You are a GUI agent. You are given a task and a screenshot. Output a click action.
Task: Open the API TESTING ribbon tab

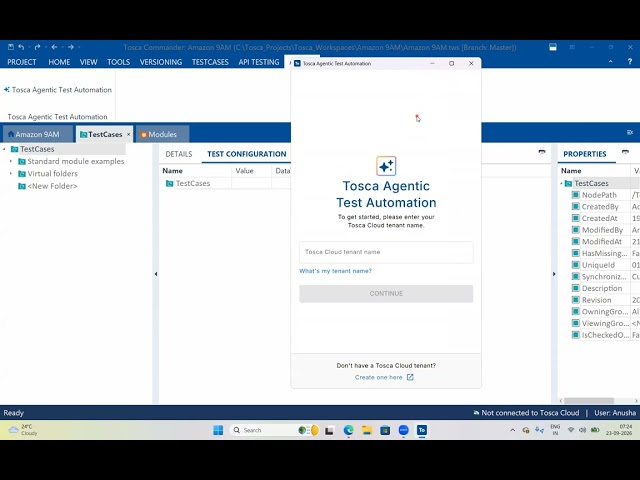click(259, 62)
